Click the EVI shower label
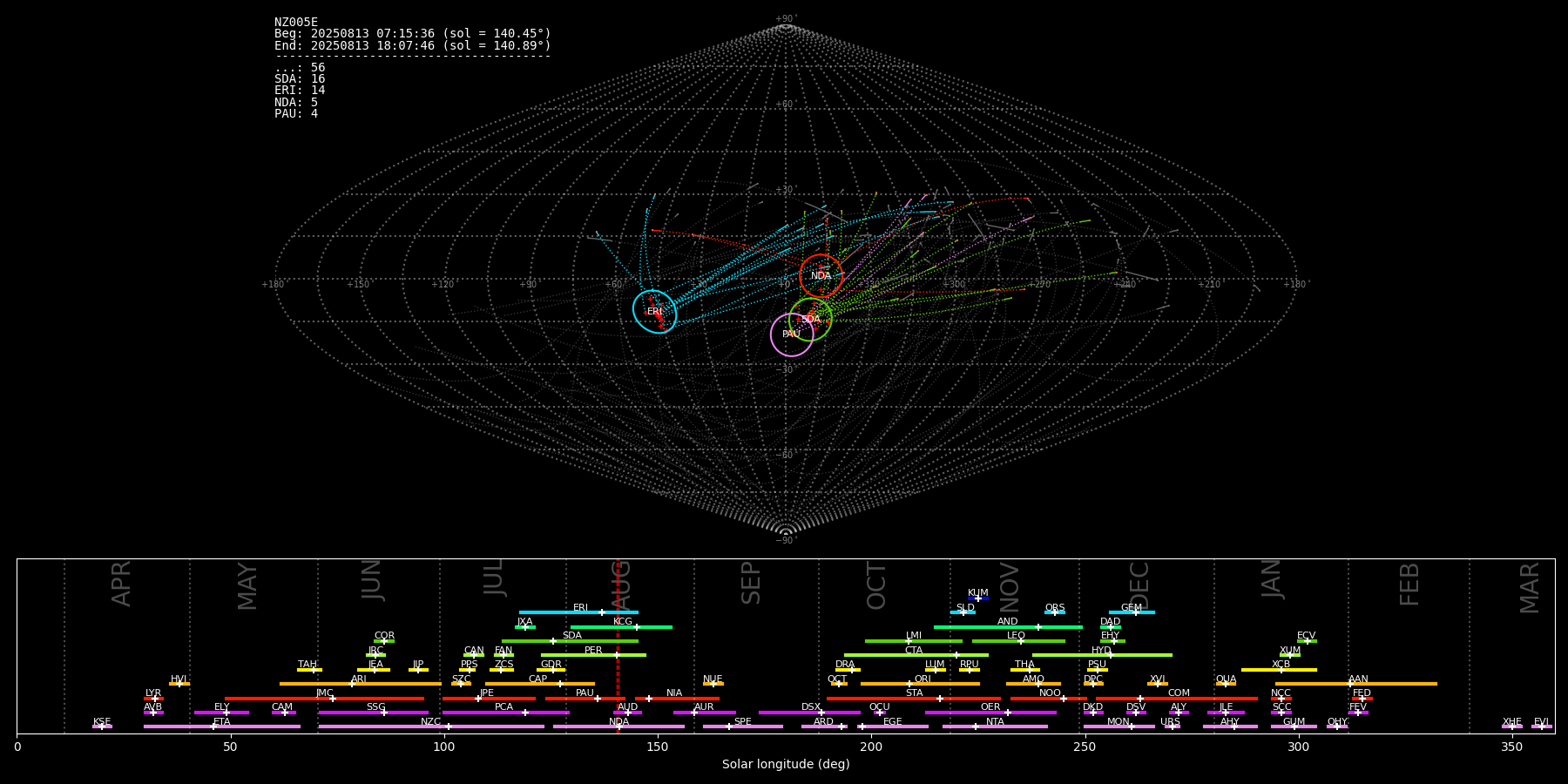Image resolution: width=1568 pixels, height=784 pixels. 1541,722
